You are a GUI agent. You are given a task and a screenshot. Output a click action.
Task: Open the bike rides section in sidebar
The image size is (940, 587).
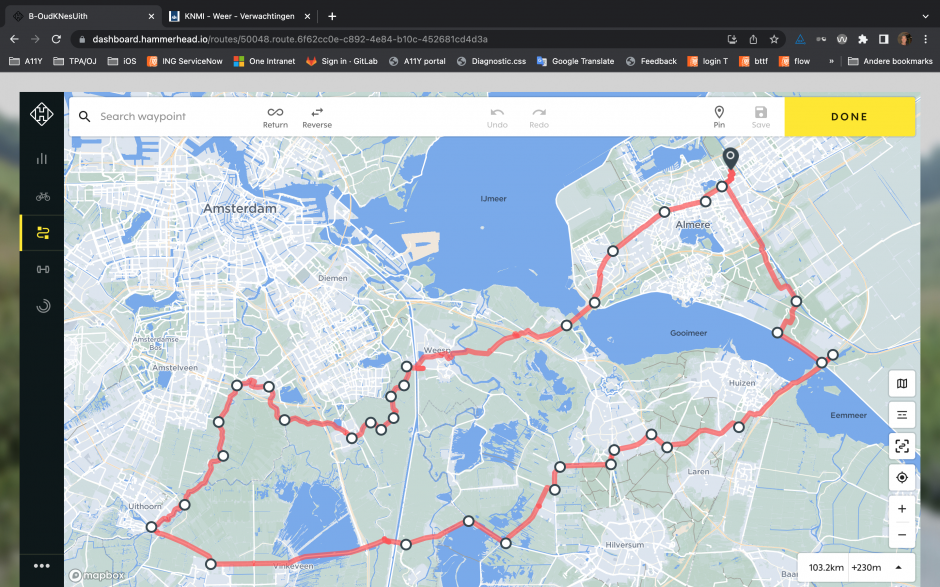pyautogui.click(x=42, y=196)
